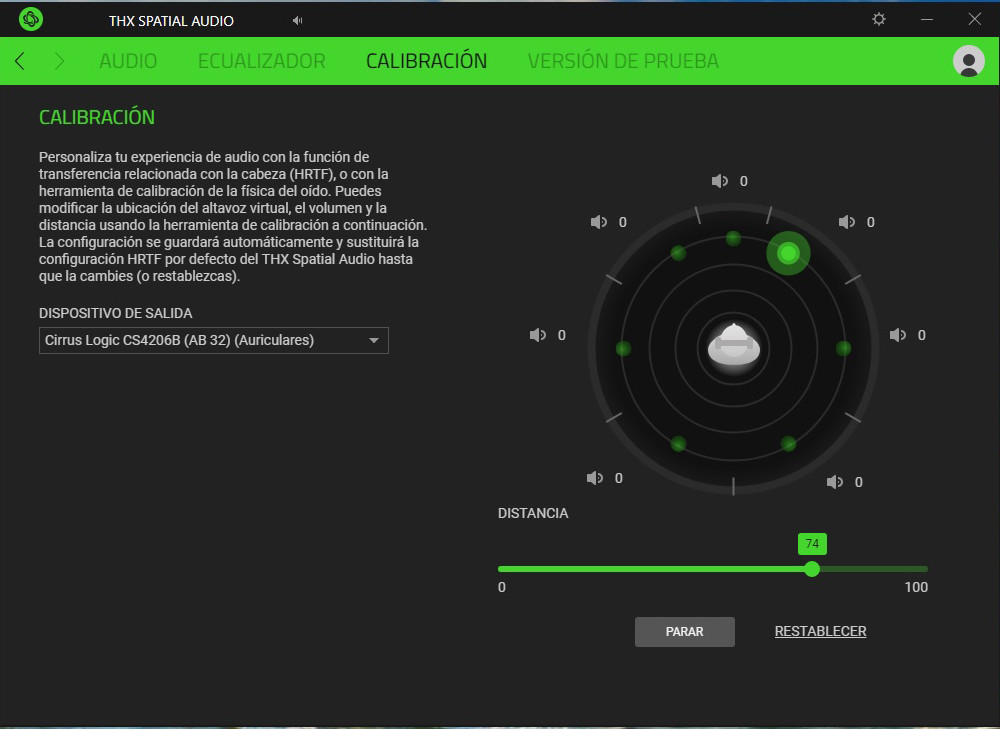Click the Distancia slider handle

[811, 569]
